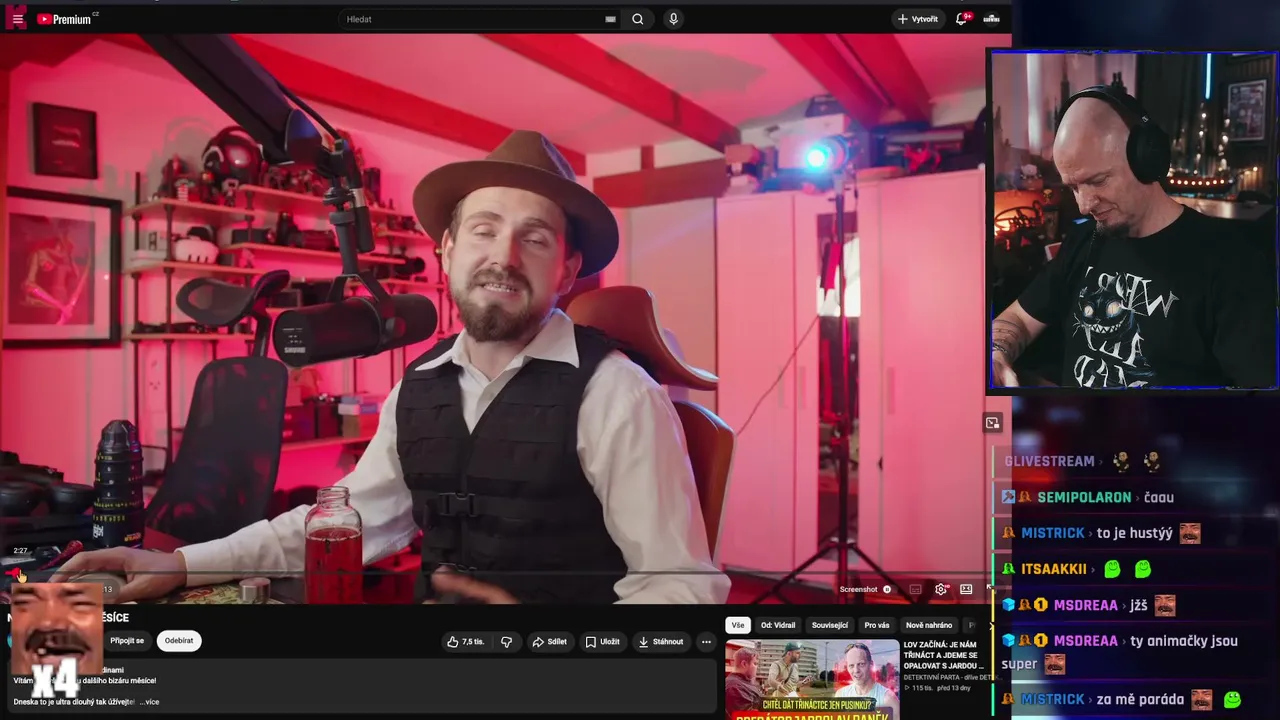This screenshot has width=1280, height=720.
Task: Share the video via Sdílet
Action: 549,642
